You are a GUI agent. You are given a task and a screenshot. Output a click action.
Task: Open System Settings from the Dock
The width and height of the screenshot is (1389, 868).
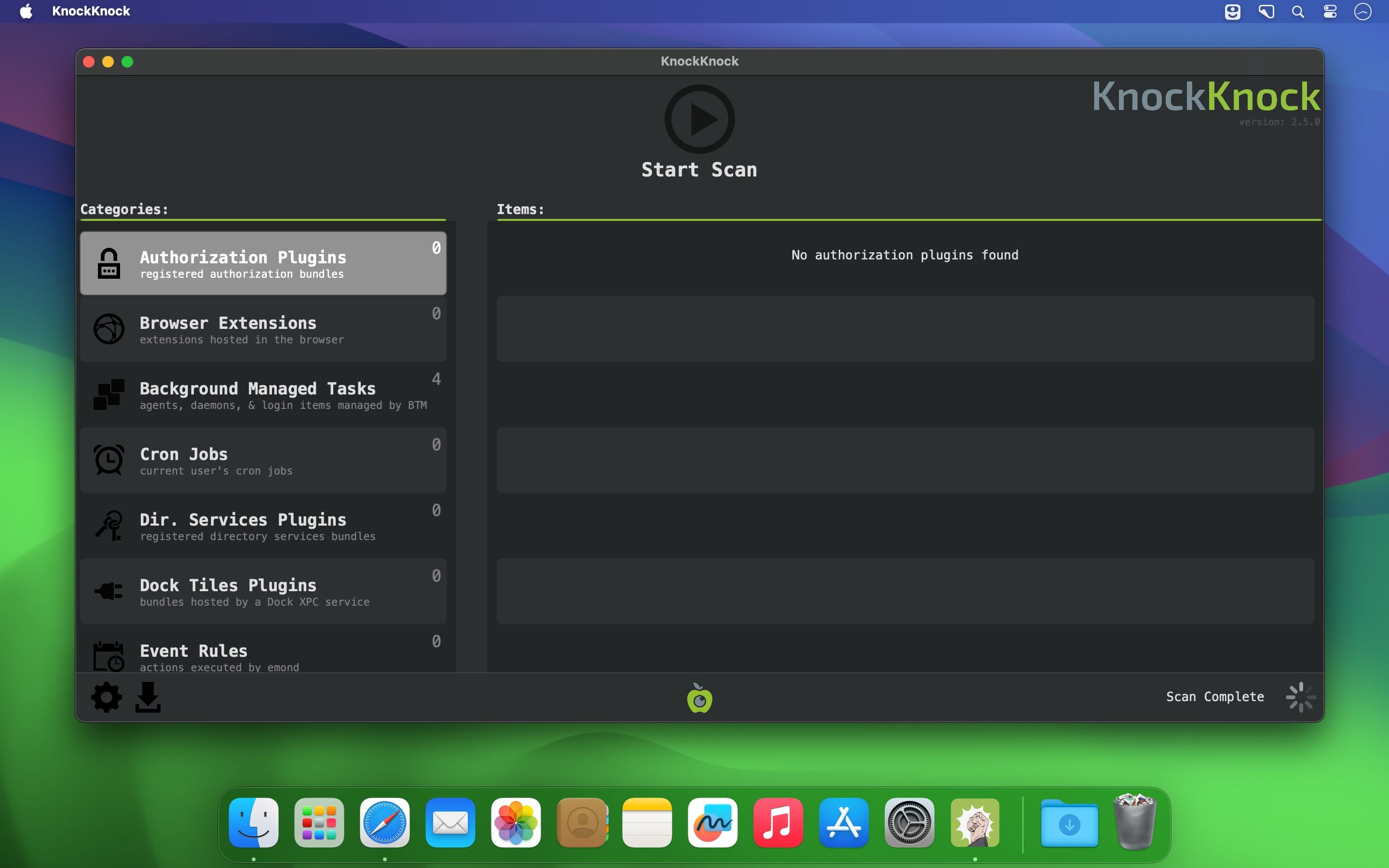click(909, 823)
